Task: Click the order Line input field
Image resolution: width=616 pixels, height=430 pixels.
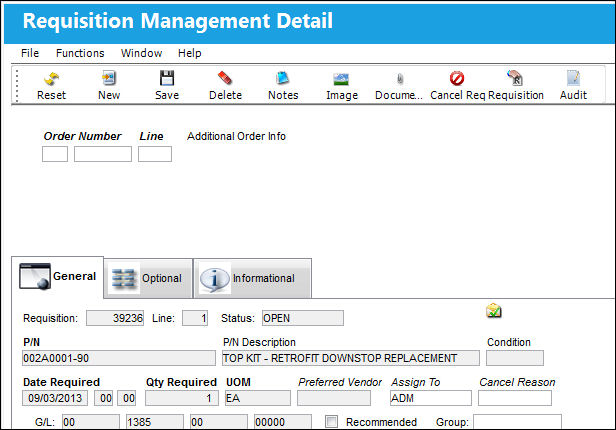Action: (155, 154)
